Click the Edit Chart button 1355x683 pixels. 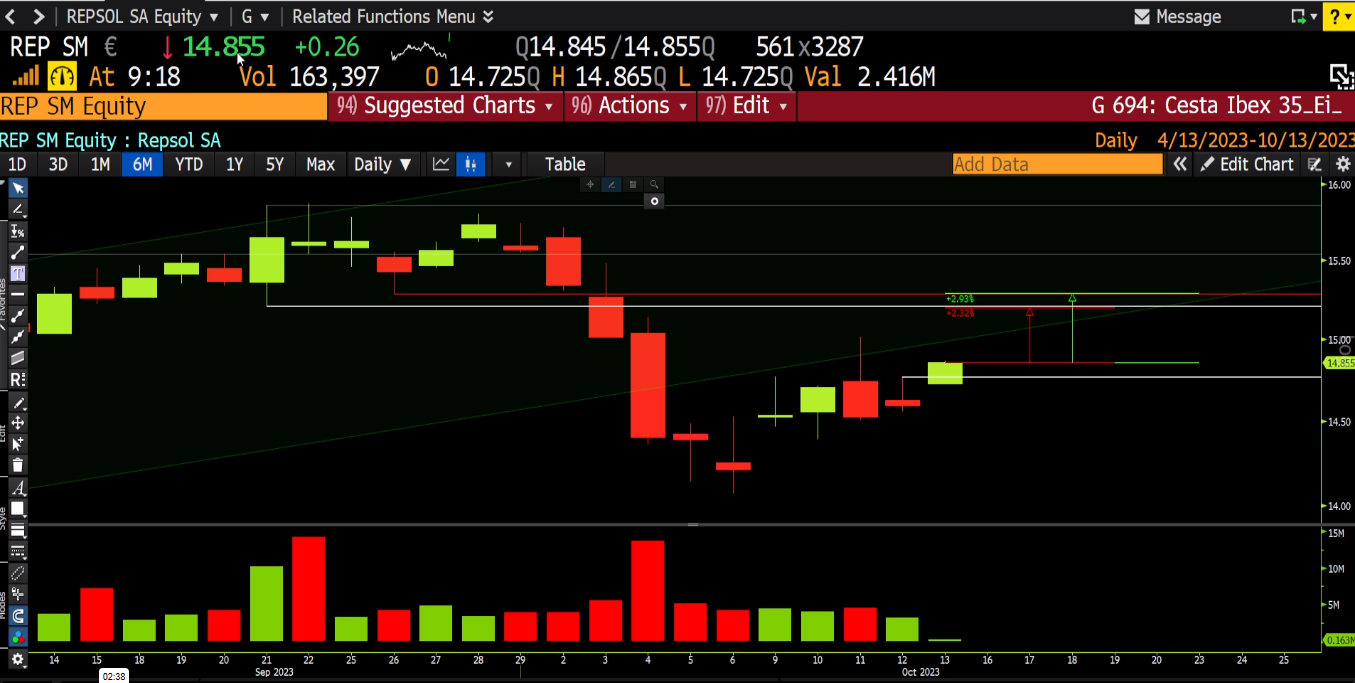[x=1248, y=164]
